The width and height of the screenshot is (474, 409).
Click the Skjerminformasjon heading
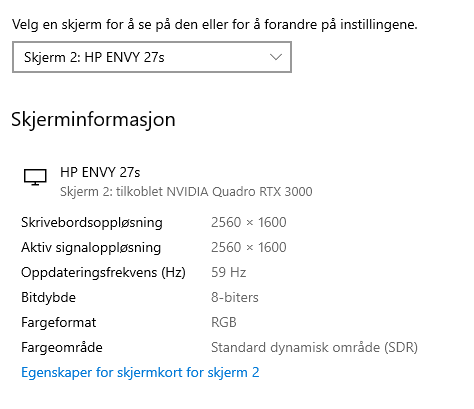(x=93, y=120)
